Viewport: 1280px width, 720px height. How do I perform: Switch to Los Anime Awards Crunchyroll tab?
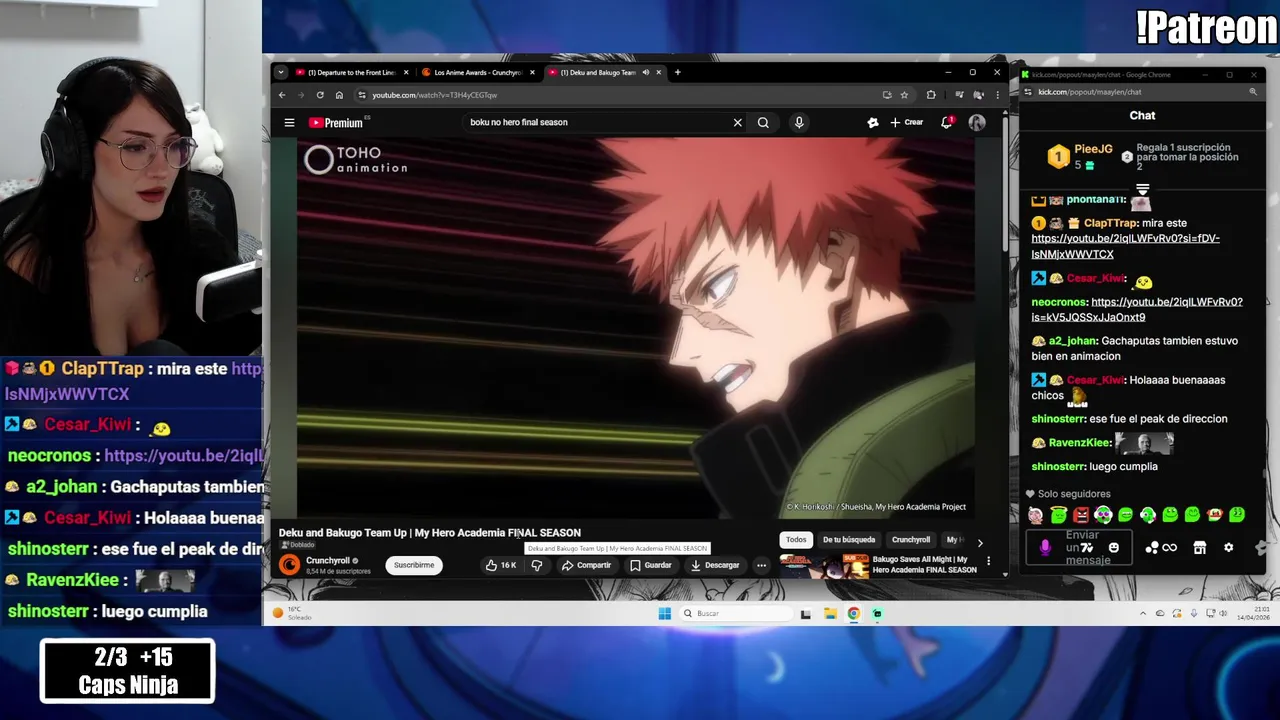tap(478, 72)
